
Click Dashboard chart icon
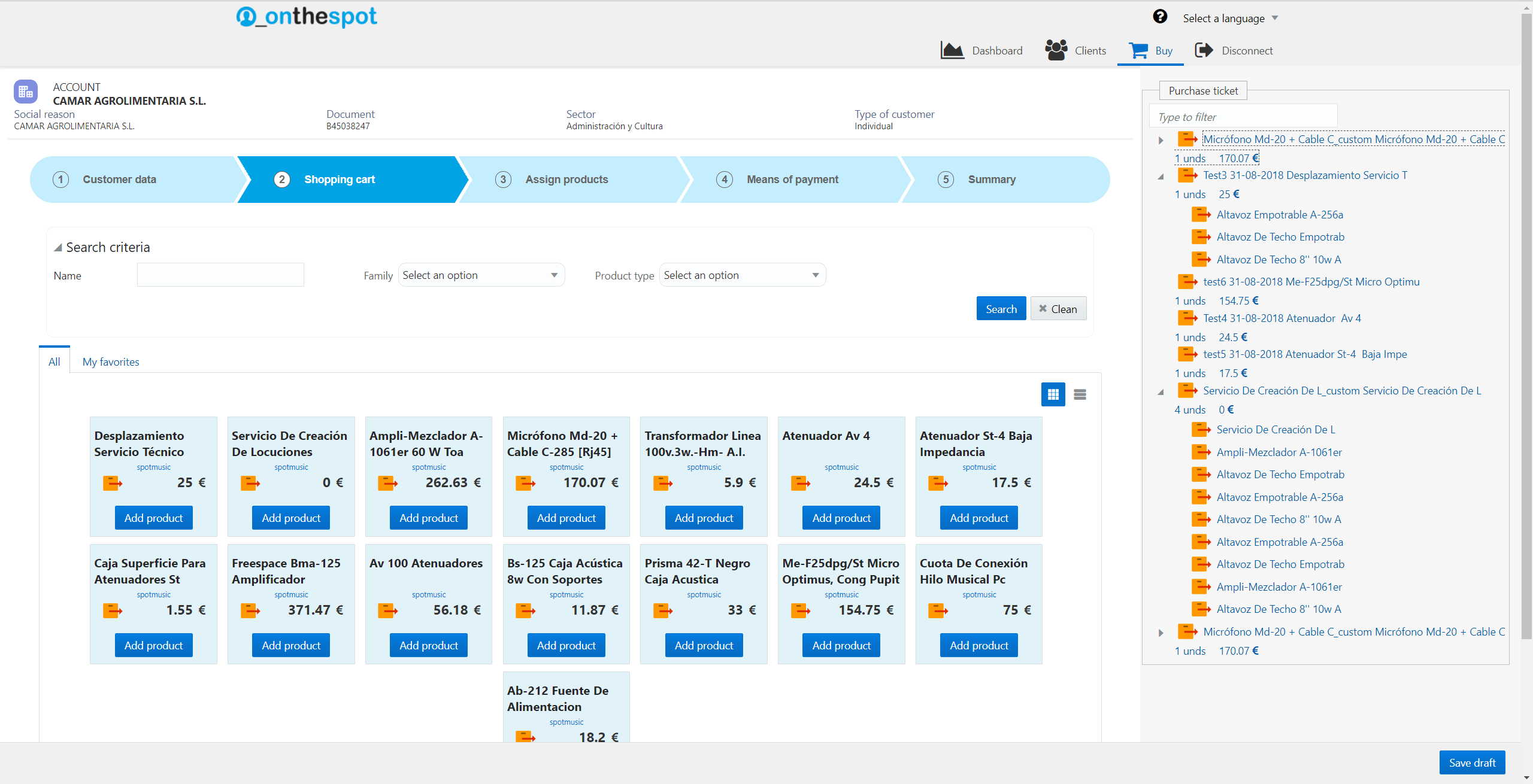coord(952,50)
